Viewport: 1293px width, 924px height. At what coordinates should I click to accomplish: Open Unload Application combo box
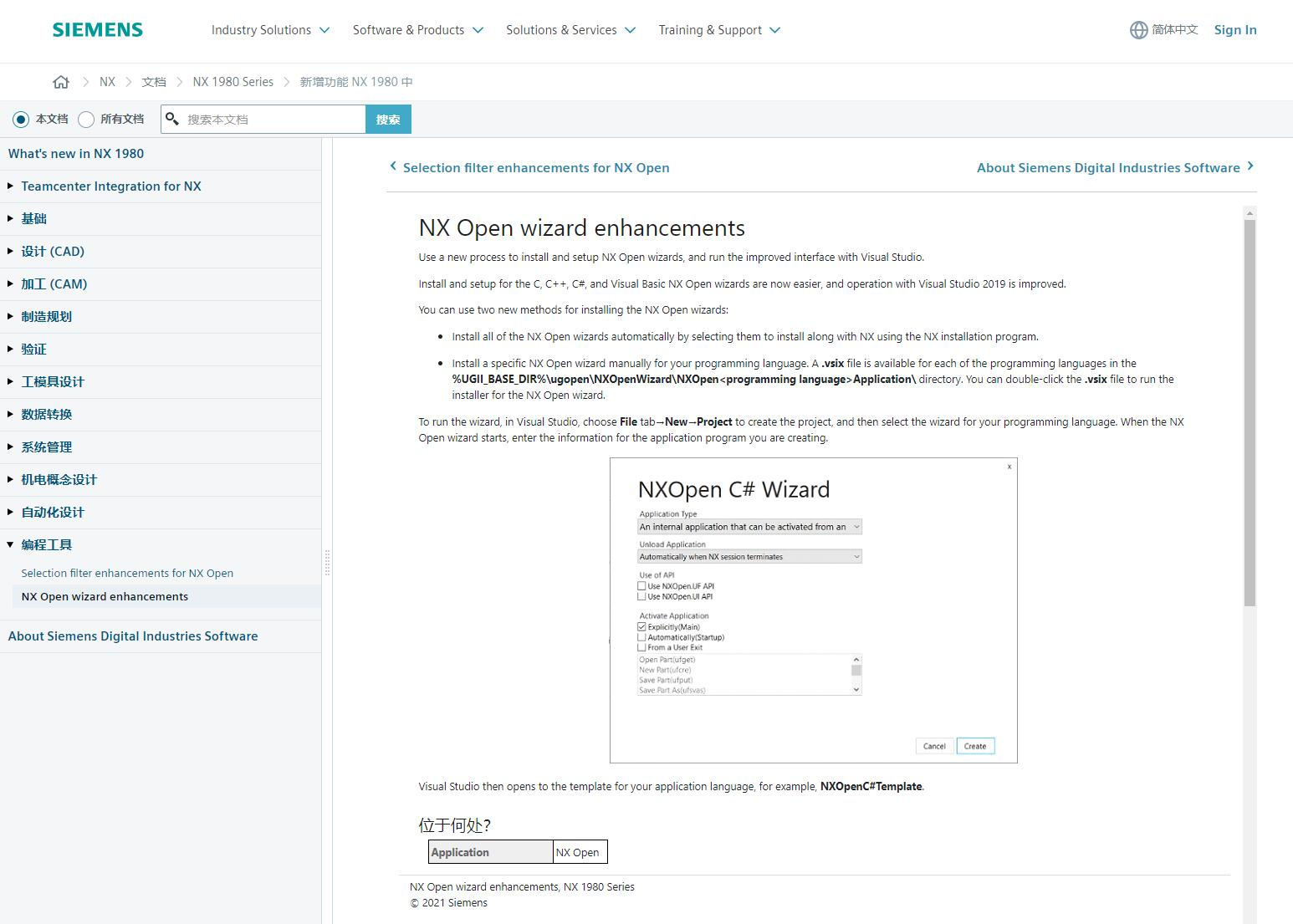(x=749, y=557)
